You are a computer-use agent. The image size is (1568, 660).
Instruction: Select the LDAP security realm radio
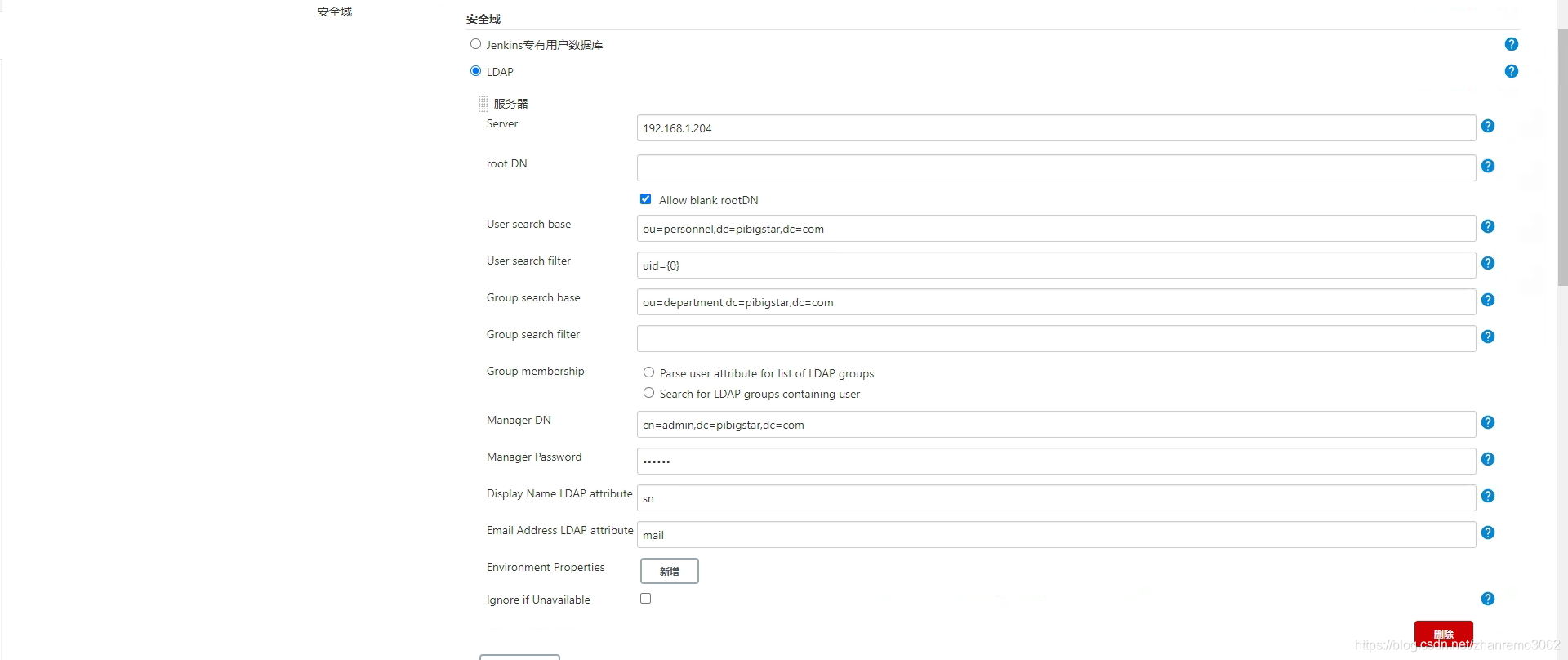(475, 71)
